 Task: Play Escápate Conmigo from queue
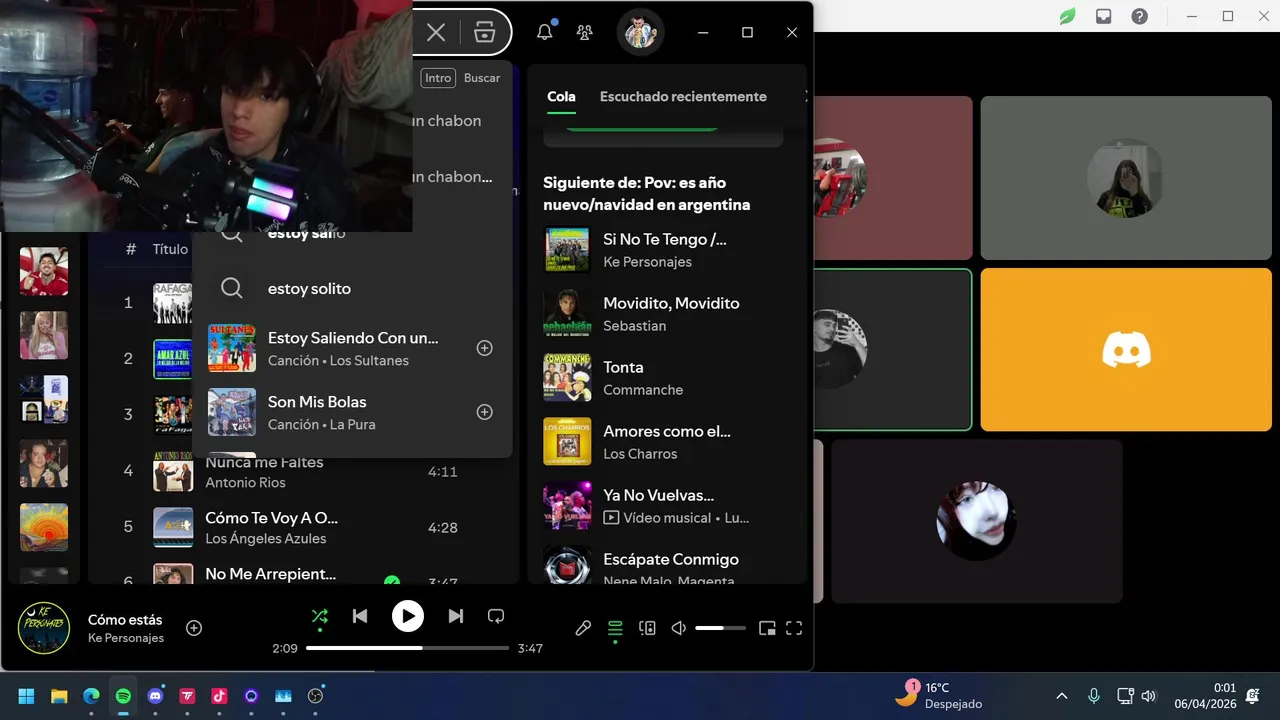click(x=665, y=566)
